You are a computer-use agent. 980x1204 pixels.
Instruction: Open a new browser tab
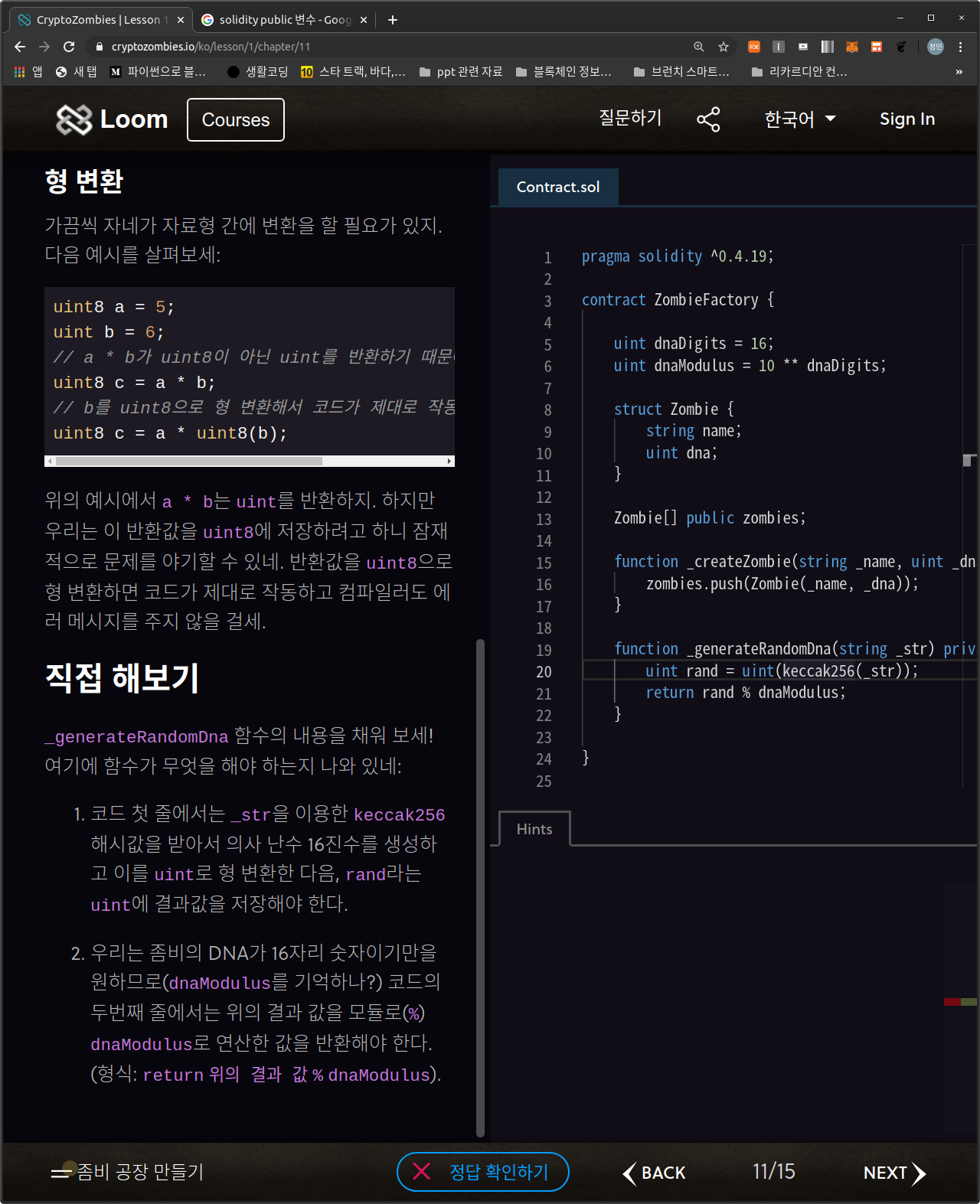coord(393,20)
